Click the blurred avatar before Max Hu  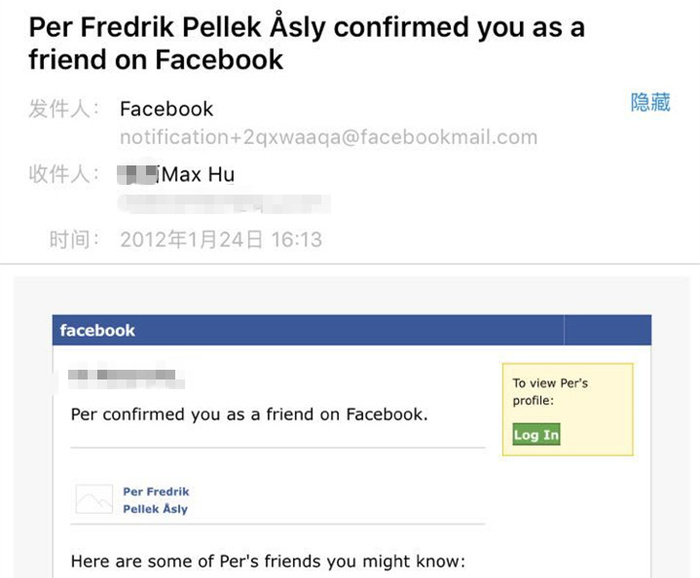(138, 174)
